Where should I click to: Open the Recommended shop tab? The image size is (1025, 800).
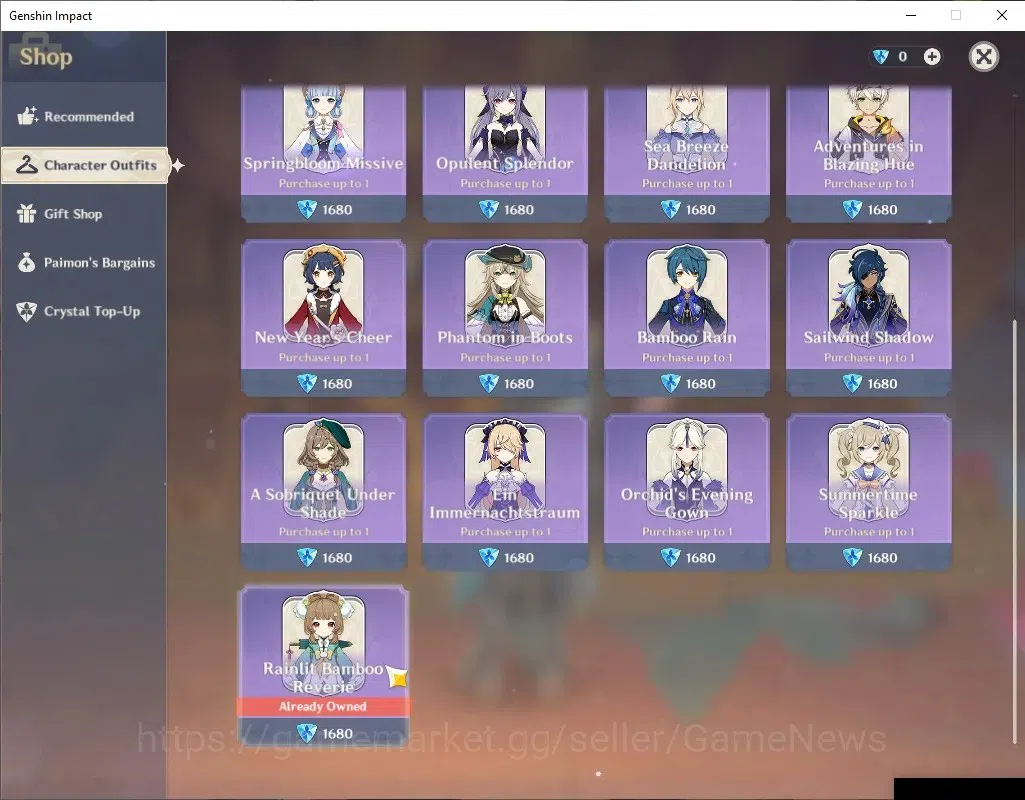(84, 116)
